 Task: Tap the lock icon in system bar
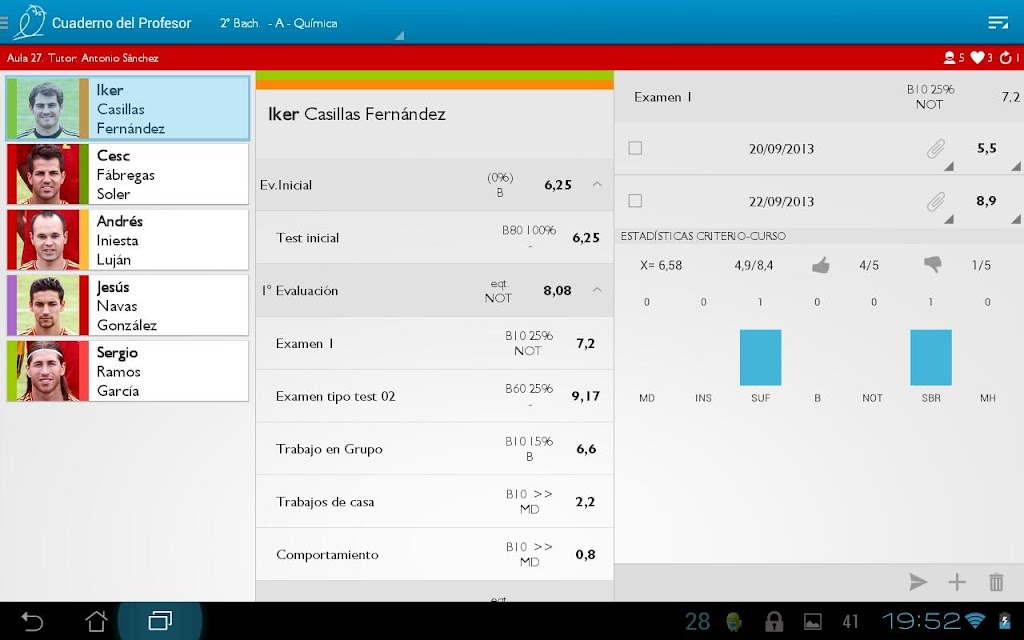coord(775,621)
